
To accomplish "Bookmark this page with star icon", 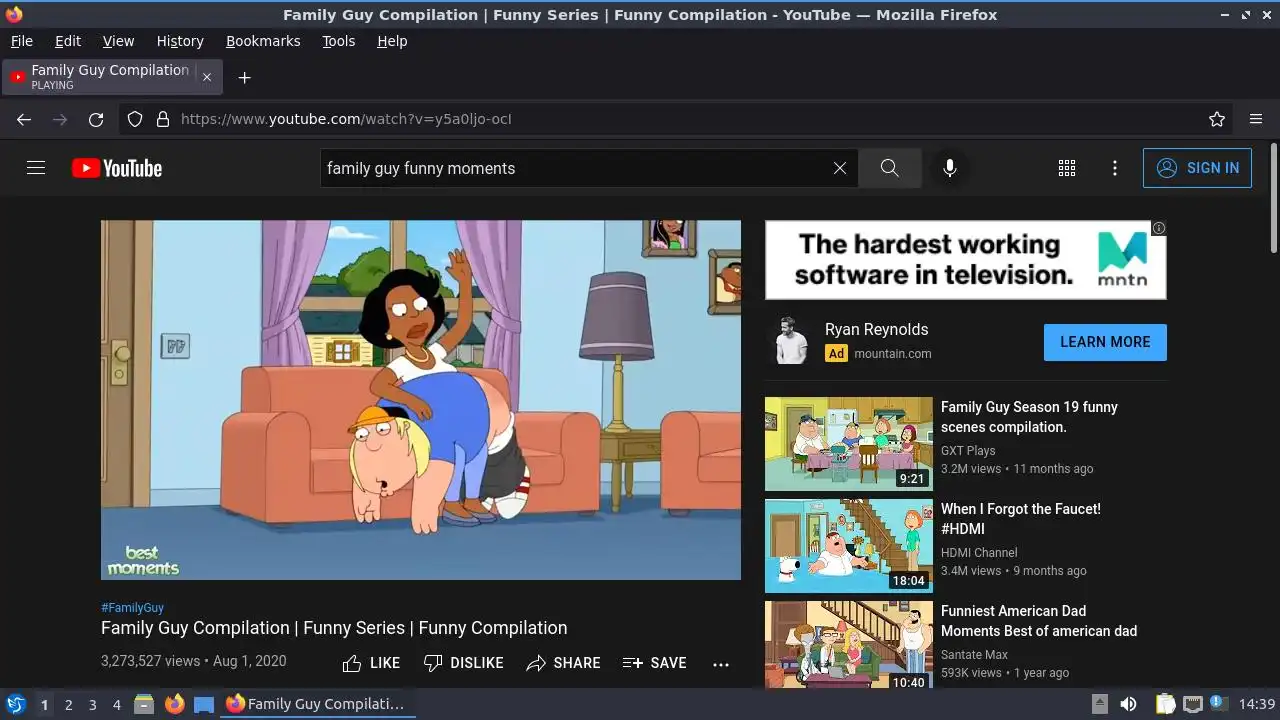I will (1217, 119).
